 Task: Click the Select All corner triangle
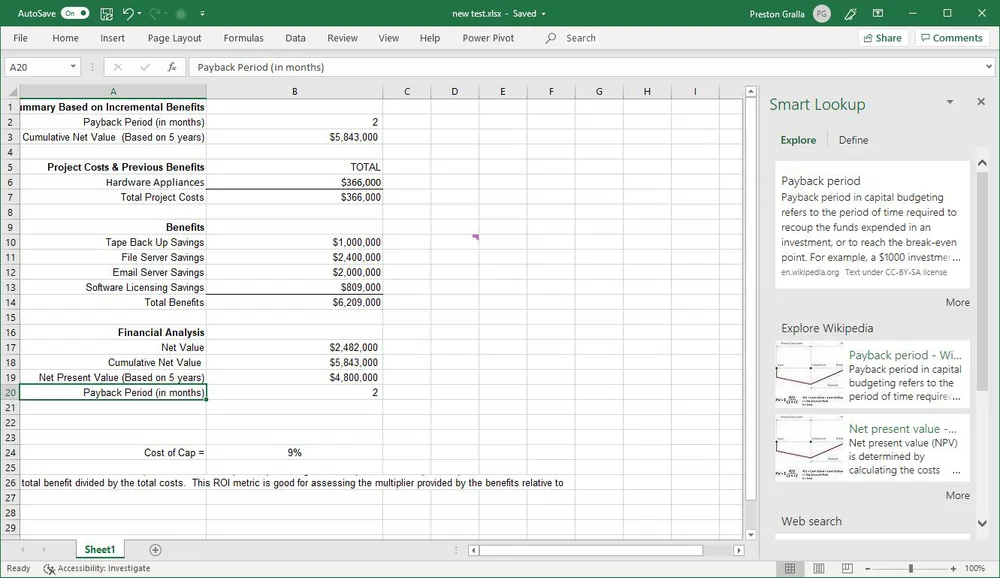[10, 91]
